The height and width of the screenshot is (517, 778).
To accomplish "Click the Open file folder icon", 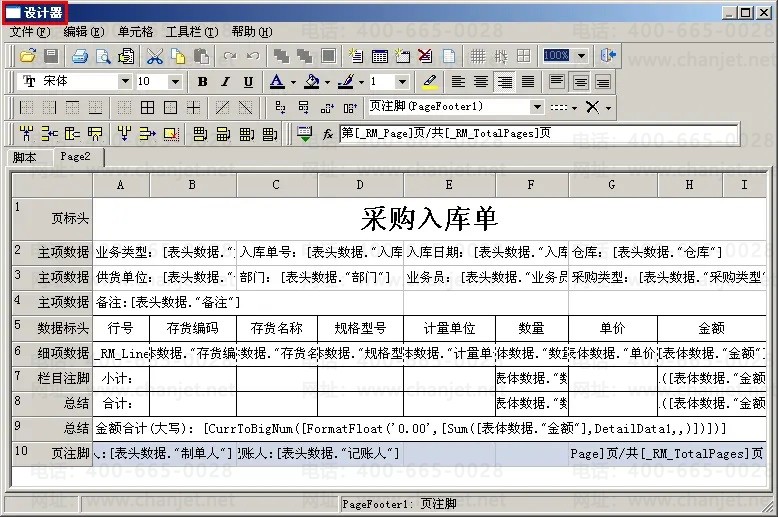I will click(27, 56).
